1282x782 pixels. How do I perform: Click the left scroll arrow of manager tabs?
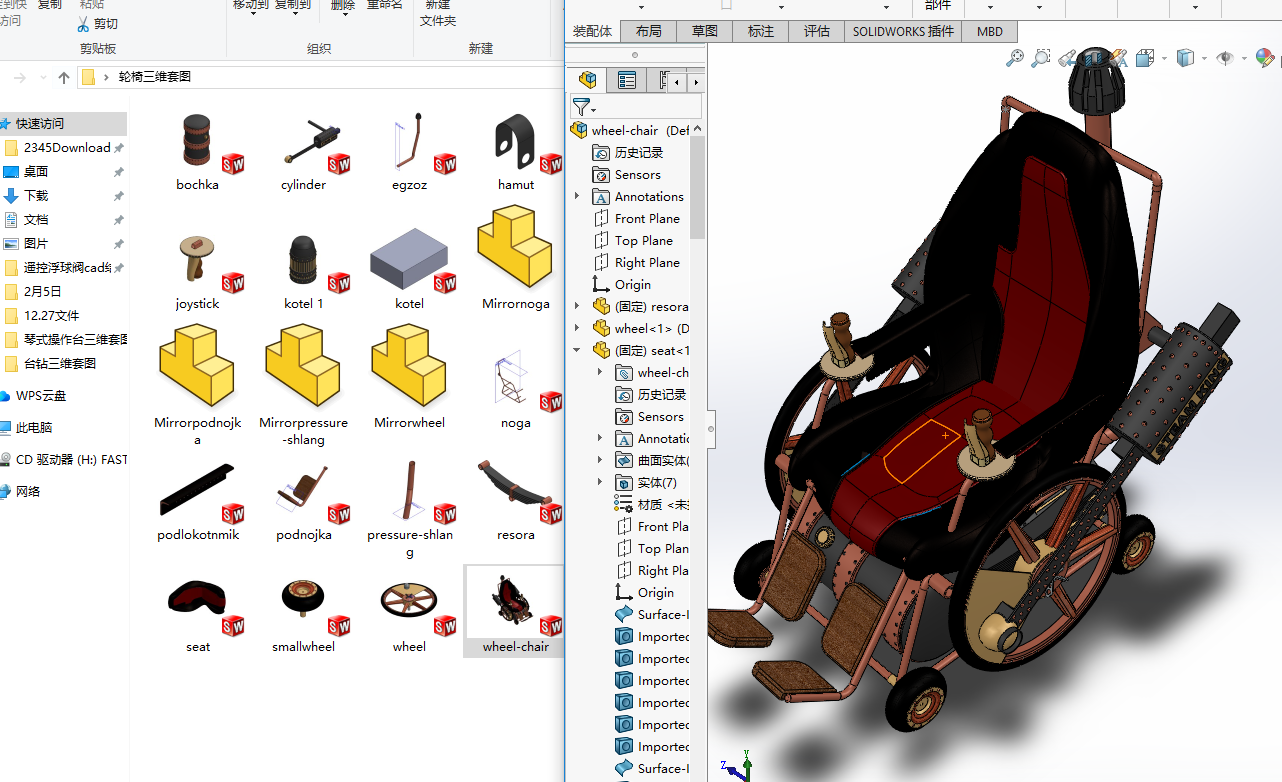pos(679,82)
